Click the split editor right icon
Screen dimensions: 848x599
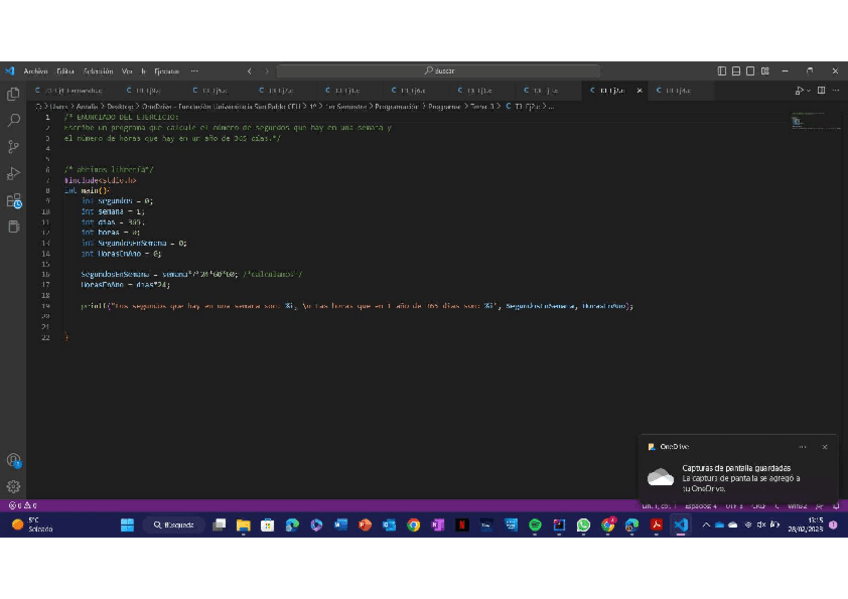[821, 90]
